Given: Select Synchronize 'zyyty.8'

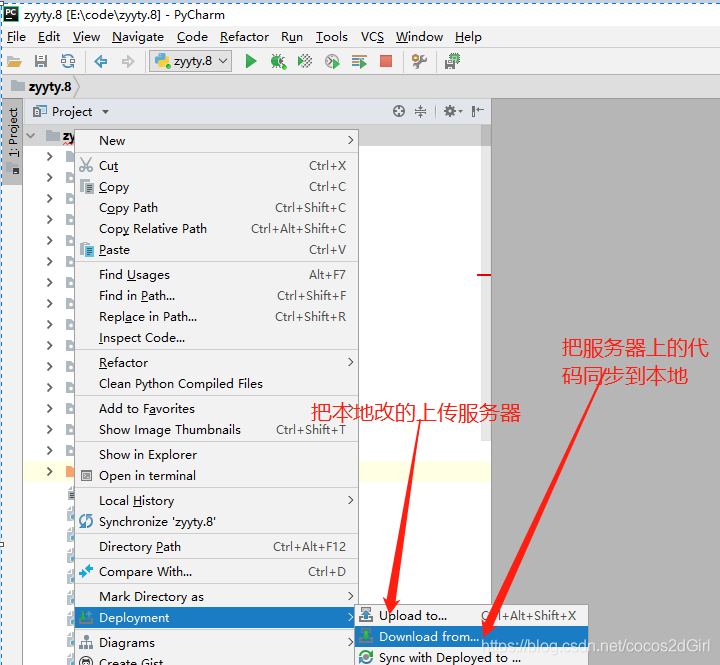Looking at the screenshot, I should tap(216, 522).
